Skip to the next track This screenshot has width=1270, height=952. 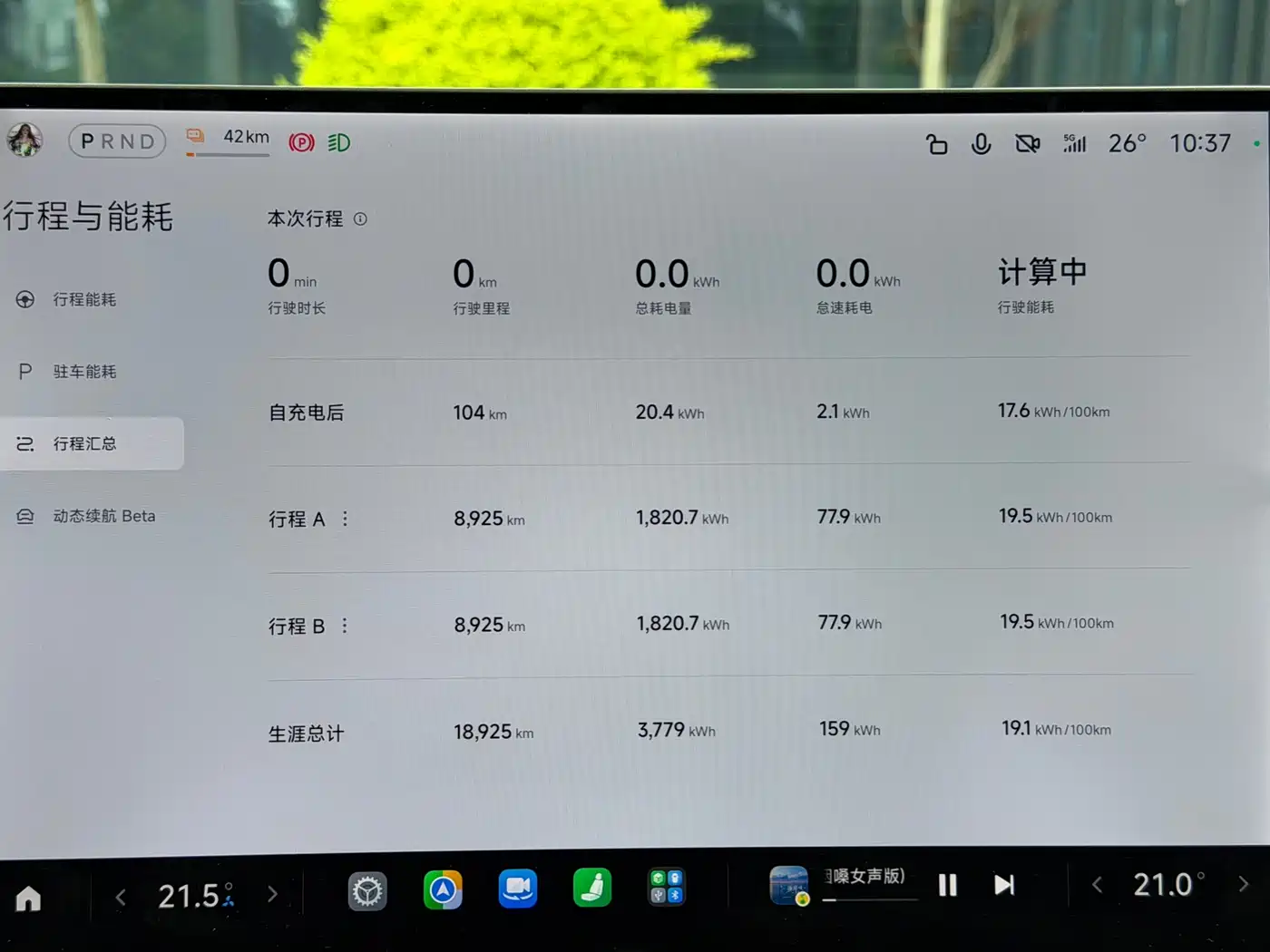[1004, 885]
